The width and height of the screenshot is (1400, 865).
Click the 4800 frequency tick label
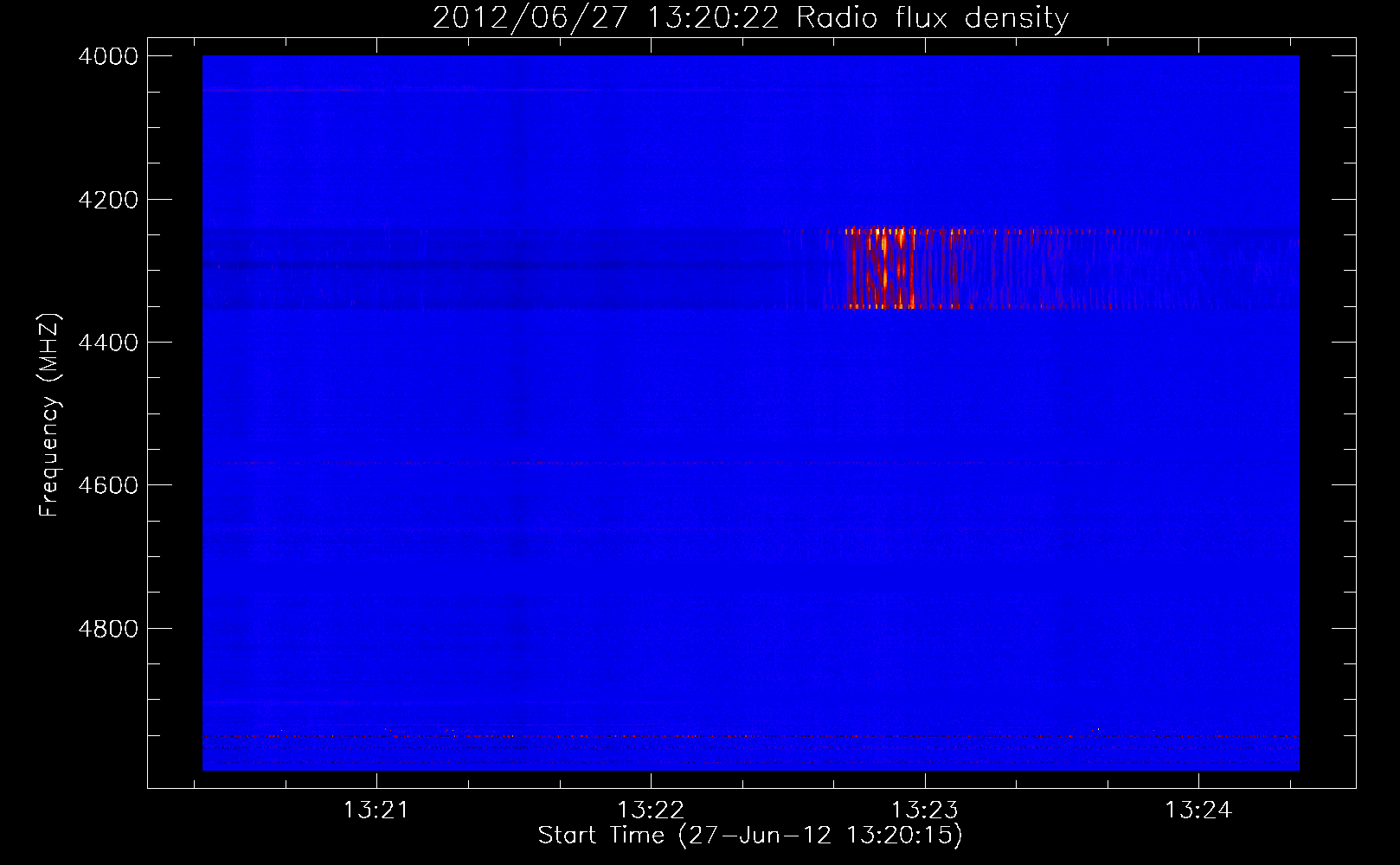click(x=108, y=629)
